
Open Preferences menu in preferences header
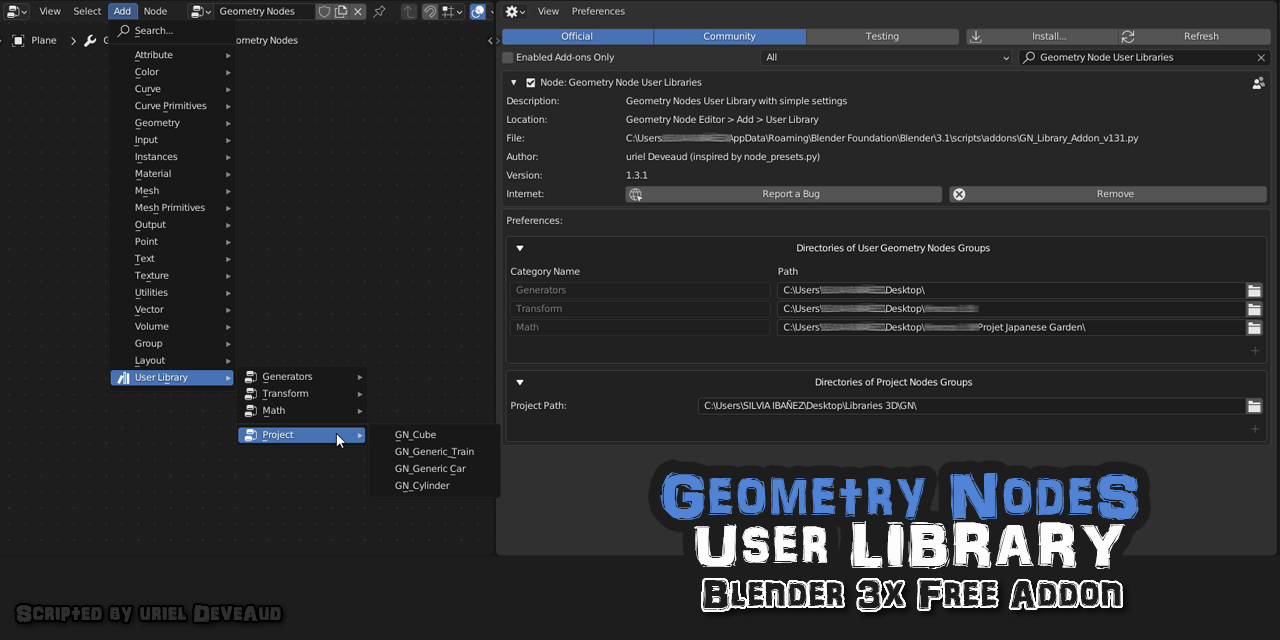coord(598,11)
